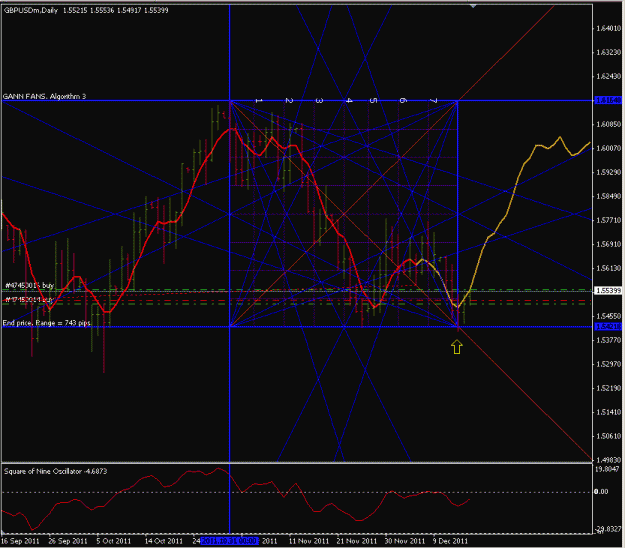This screenshot has width=625, height=548.
Task: Click the 30 Nov 2011 date label
Action: coord(405,541)
